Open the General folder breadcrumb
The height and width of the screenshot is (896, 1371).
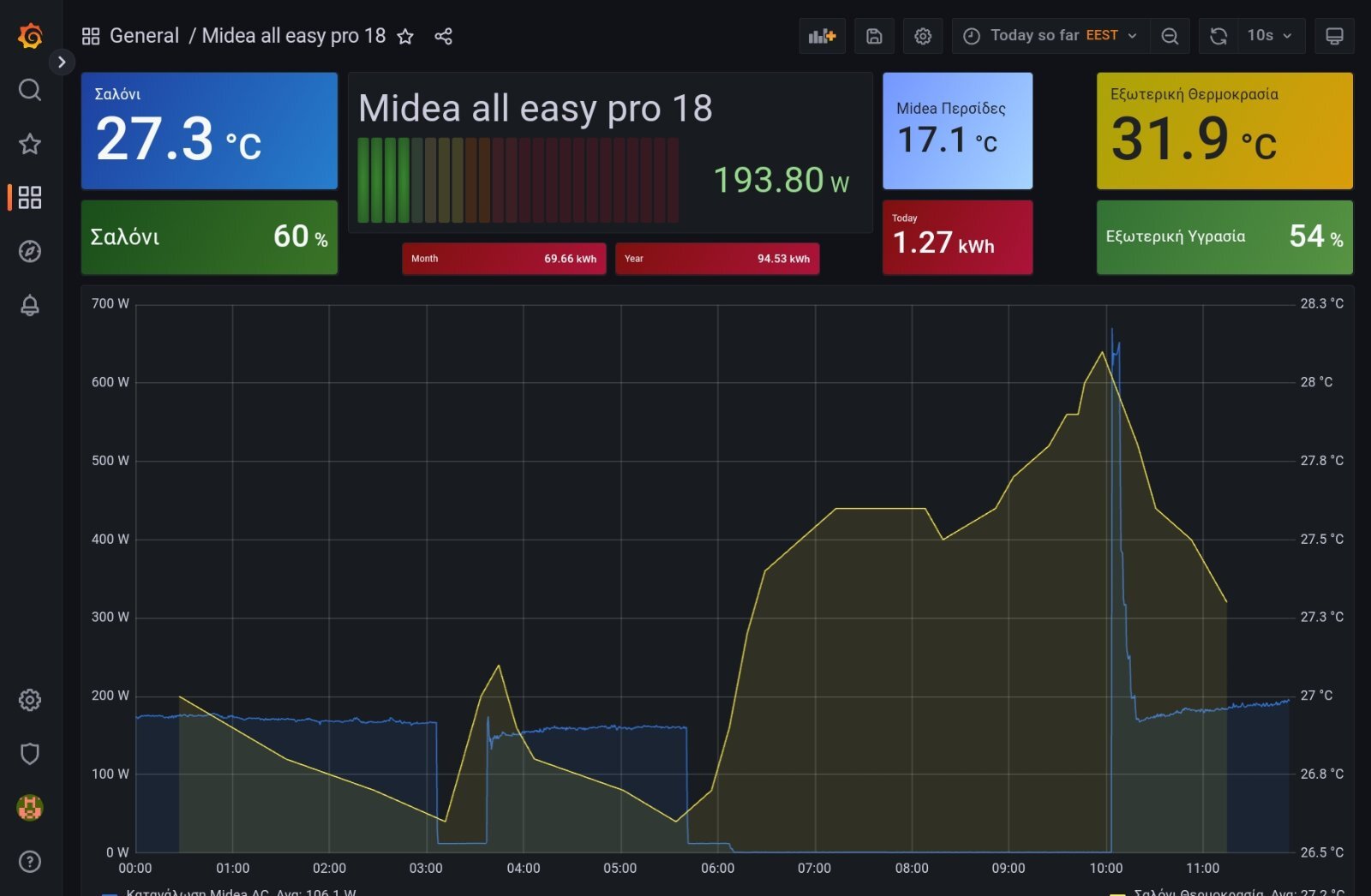click(x=145, y=36)
